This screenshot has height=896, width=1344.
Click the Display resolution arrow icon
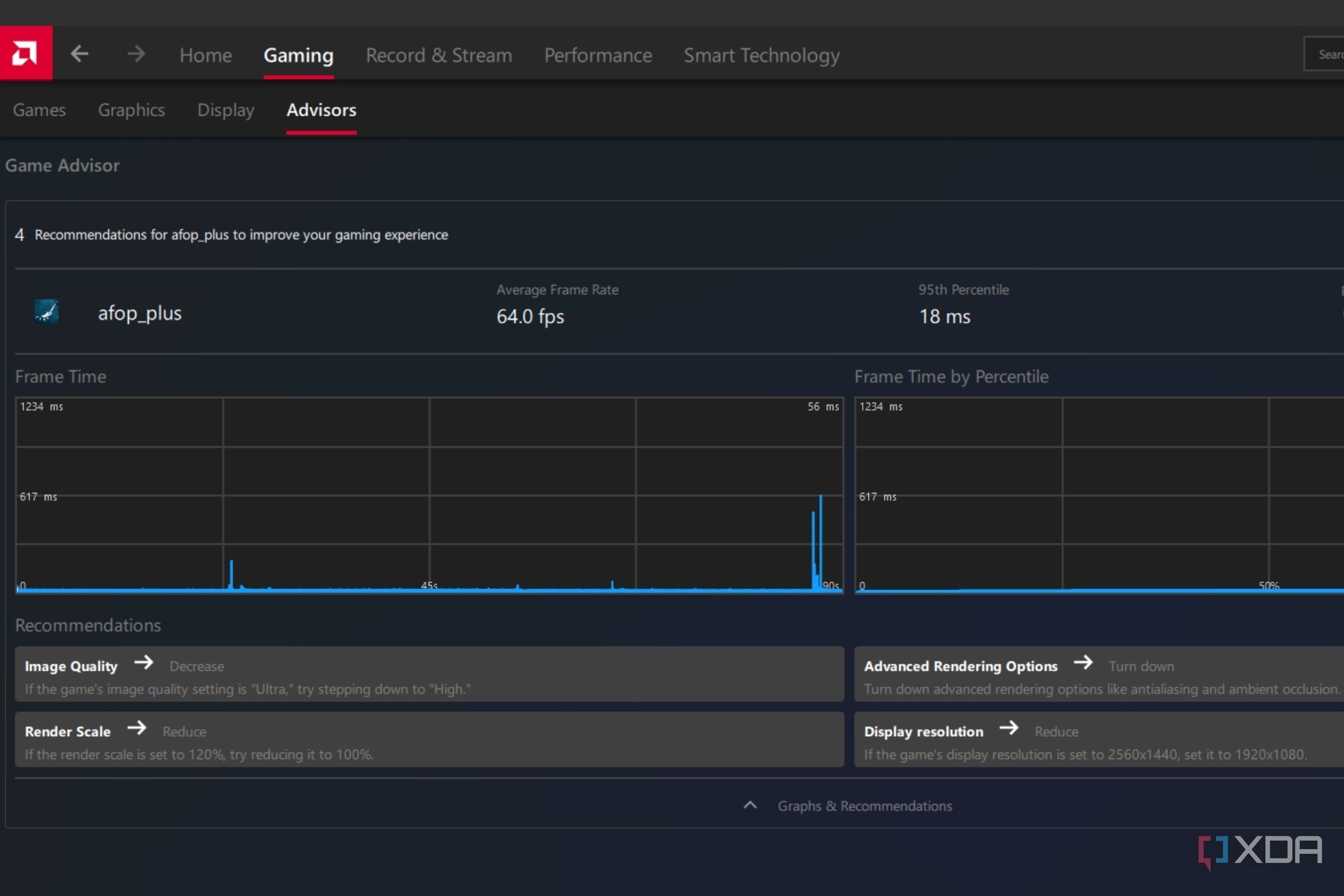tap(1009, 728)
